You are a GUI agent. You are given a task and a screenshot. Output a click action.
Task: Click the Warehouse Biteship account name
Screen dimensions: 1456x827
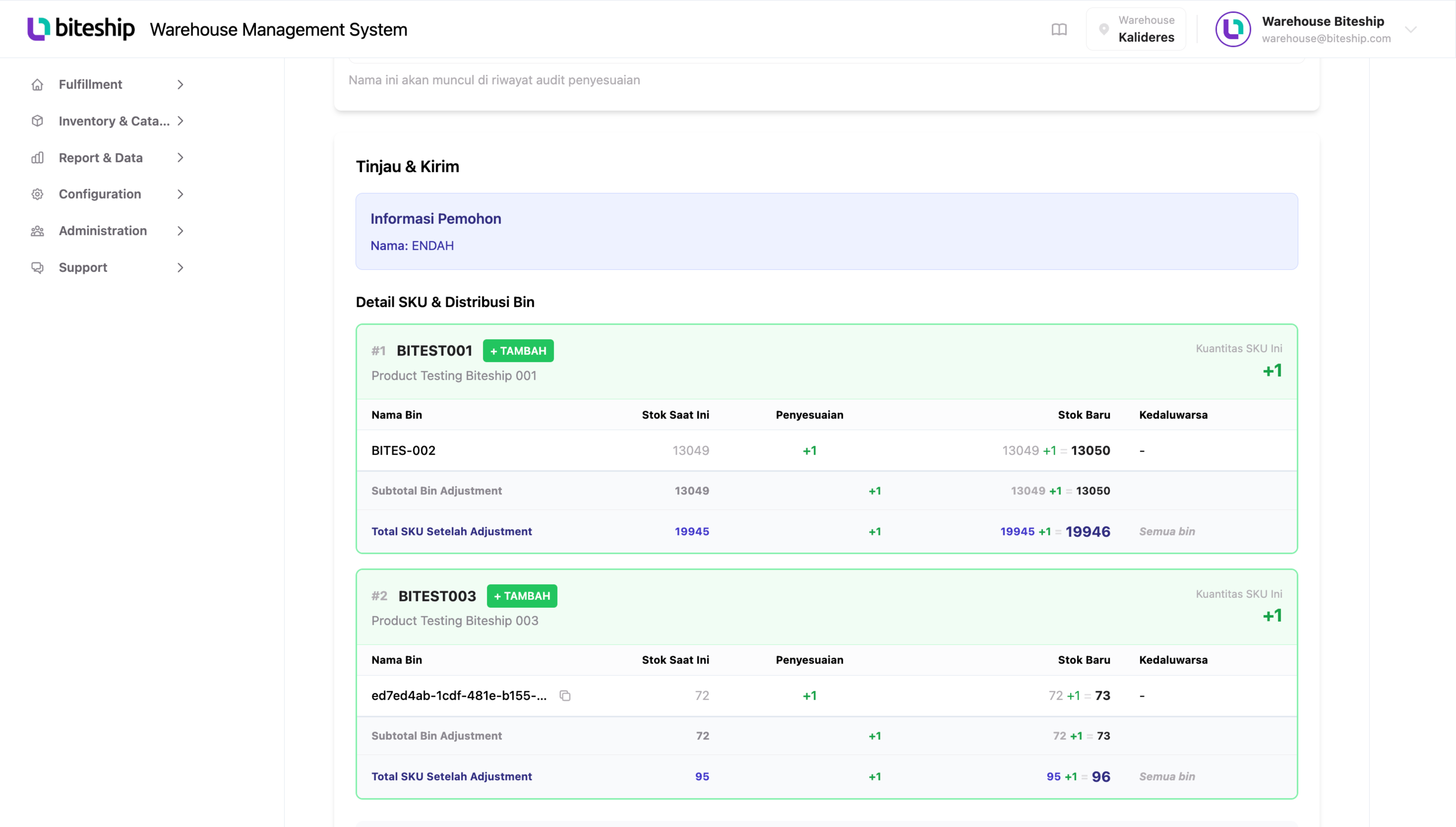(1323, 22)
